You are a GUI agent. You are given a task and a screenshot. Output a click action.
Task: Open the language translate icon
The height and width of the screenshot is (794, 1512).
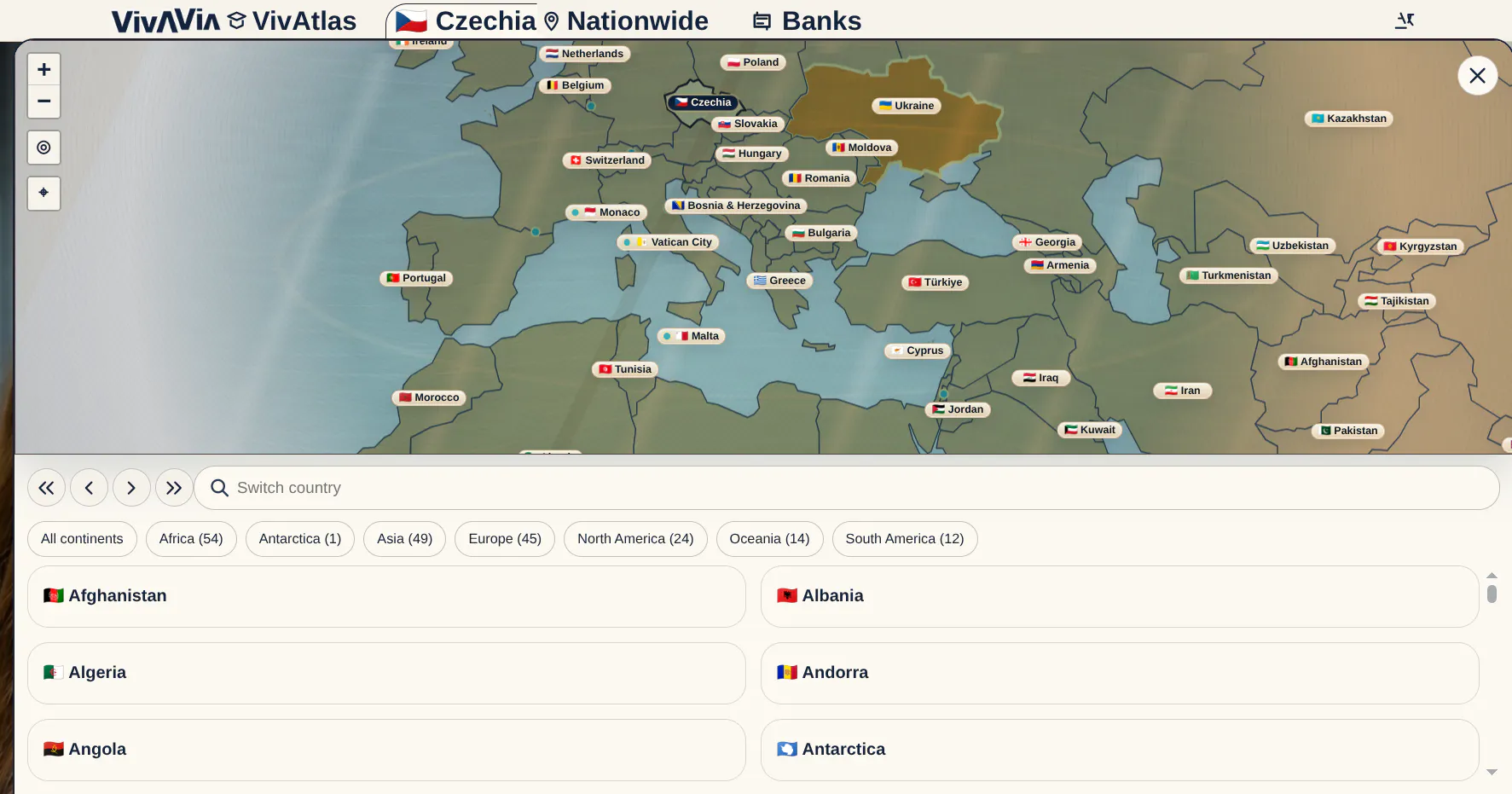(x=1405, y=20)
